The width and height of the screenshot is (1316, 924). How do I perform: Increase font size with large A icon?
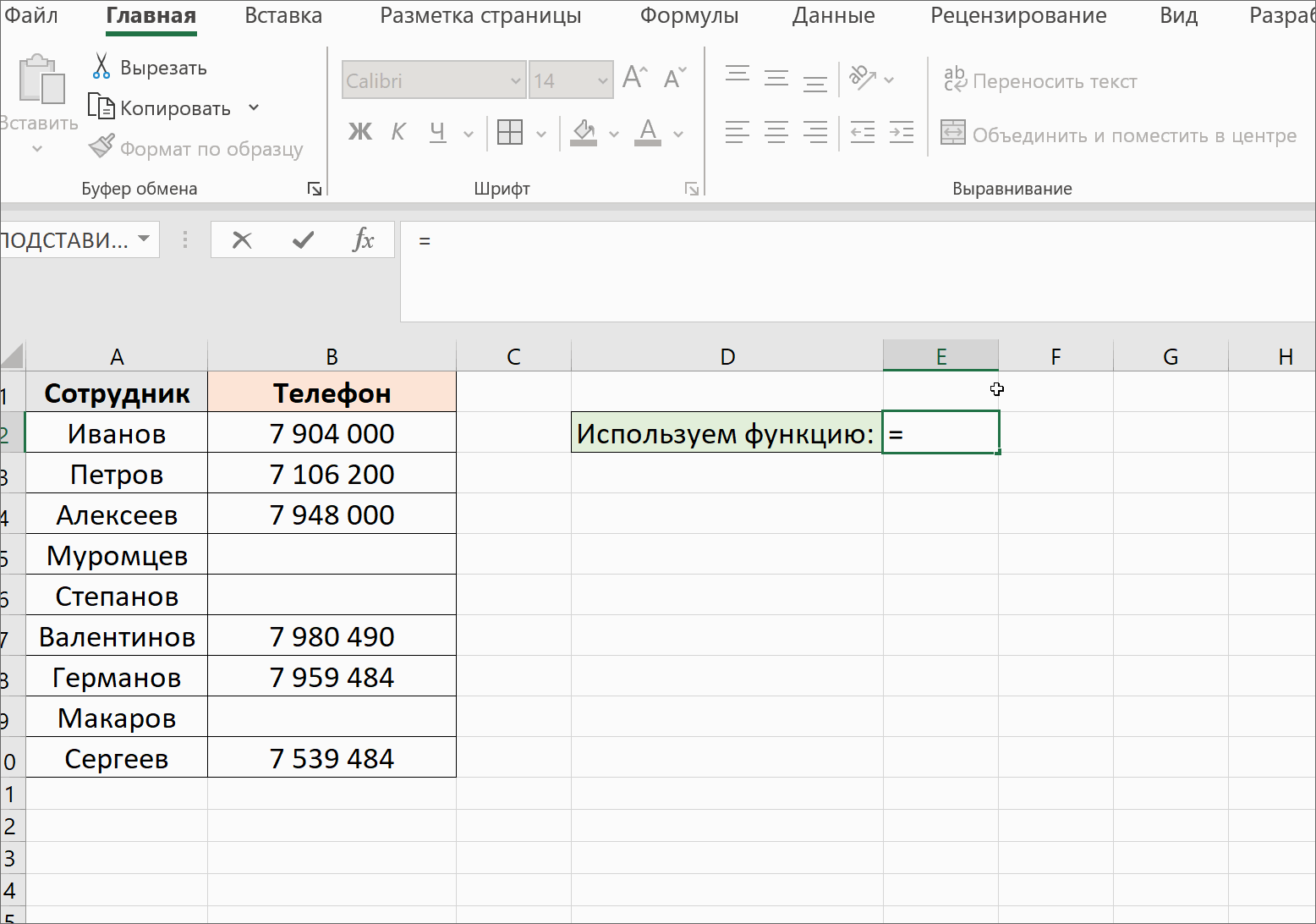click(x=635, y=79)
